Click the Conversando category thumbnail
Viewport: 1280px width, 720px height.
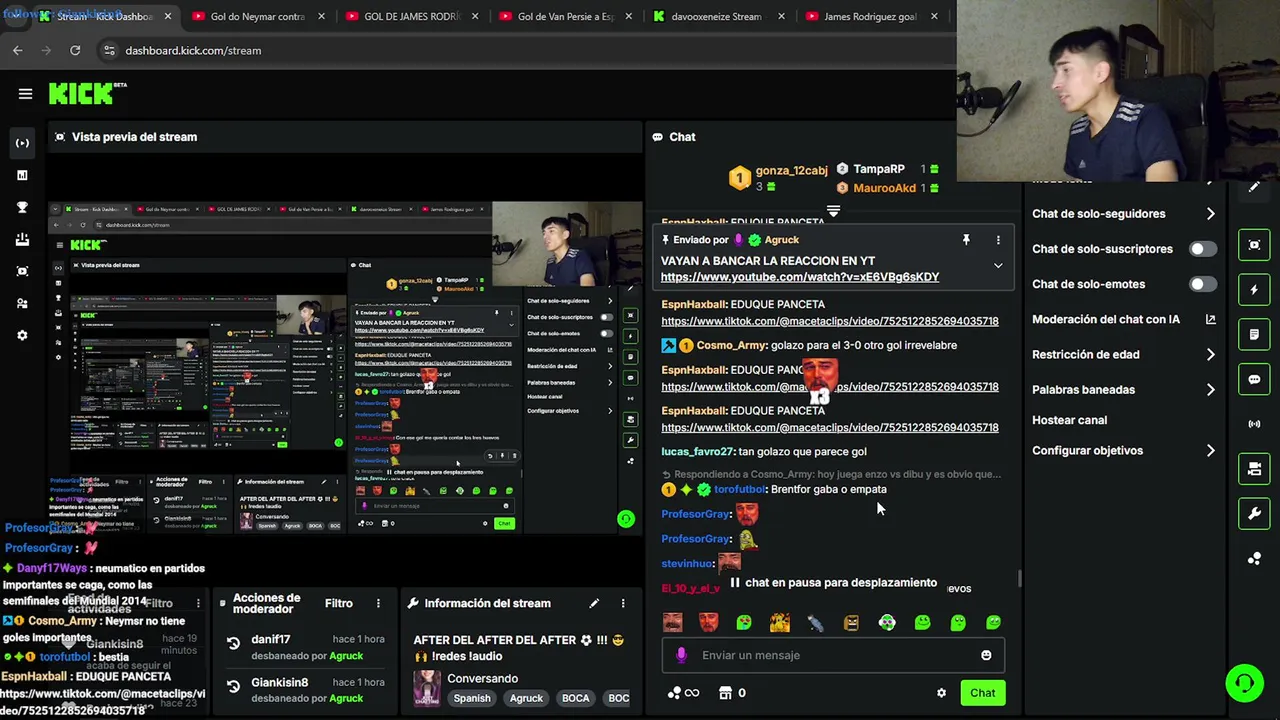427,688
